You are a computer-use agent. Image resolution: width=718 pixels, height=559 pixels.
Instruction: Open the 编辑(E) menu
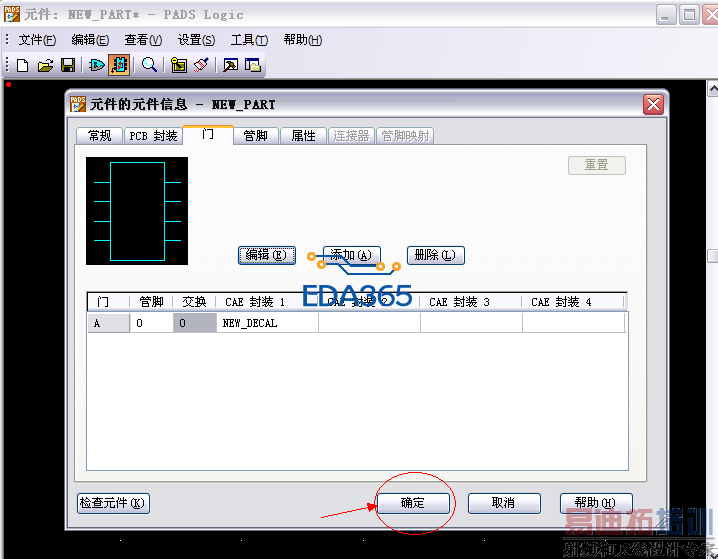[90, 40]
